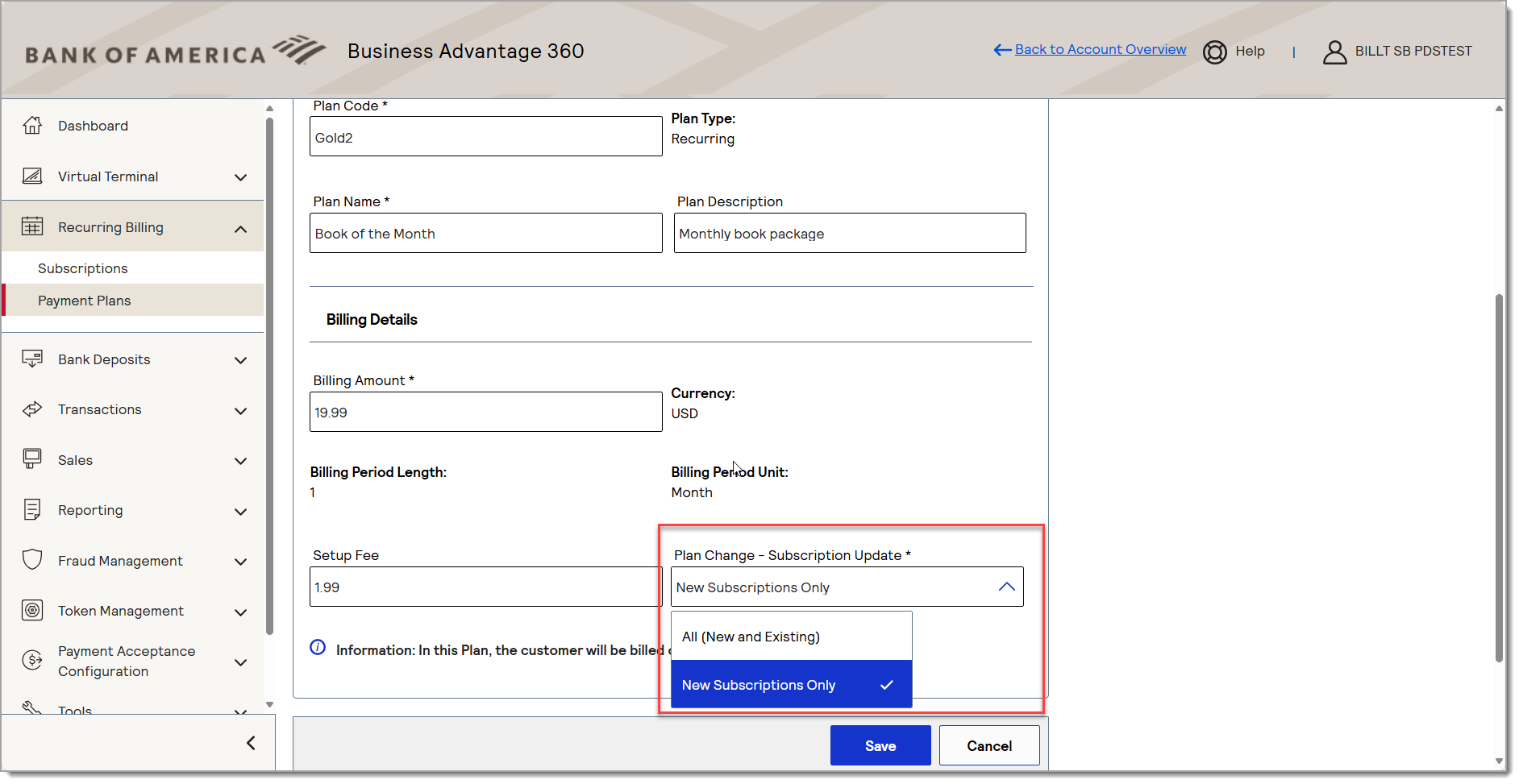
Task: Click into the Plan Description field
Action: click(850, 233)
